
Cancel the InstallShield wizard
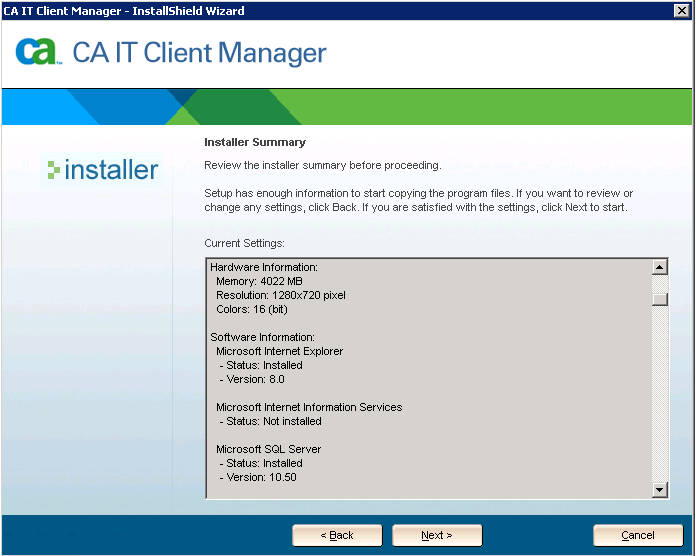[638, 535]
